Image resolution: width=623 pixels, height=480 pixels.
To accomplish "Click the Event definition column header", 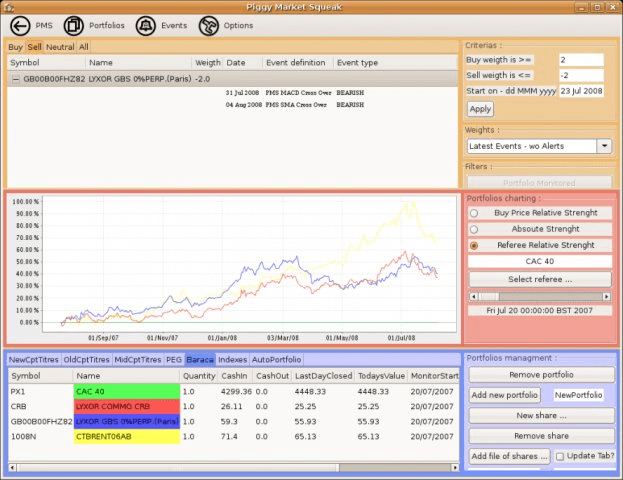I will click(298, 63).
